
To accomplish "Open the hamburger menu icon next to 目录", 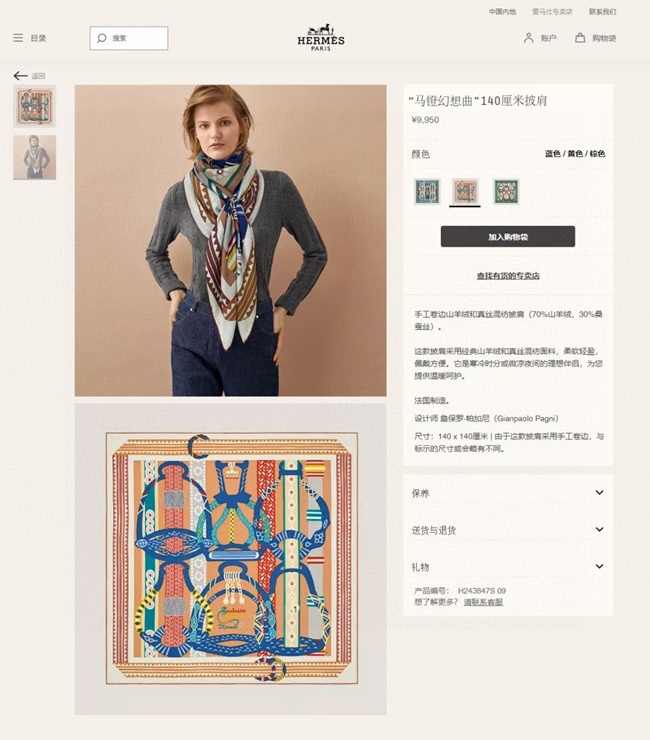I will 18,38.
